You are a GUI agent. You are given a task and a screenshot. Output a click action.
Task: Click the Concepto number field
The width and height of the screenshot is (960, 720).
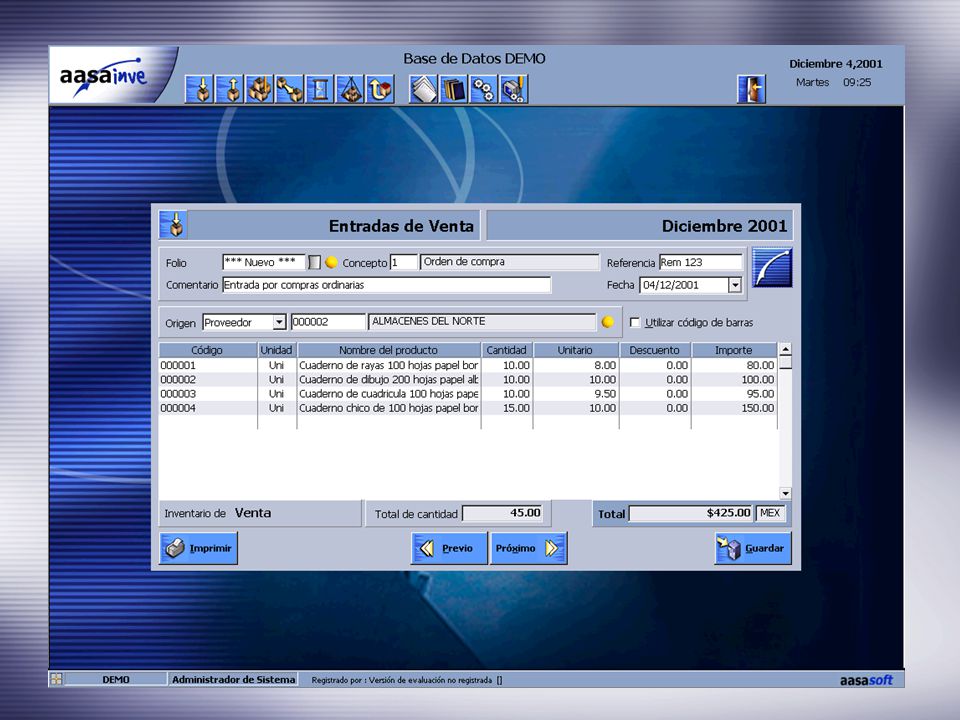point(403,262)
